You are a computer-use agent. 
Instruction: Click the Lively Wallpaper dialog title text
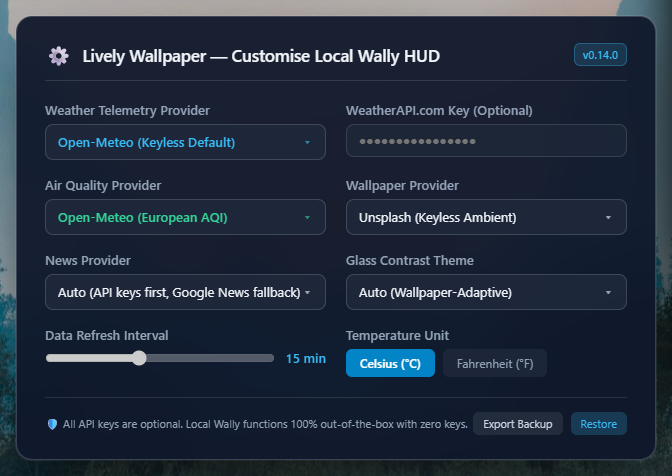click(x=261, y=56)
